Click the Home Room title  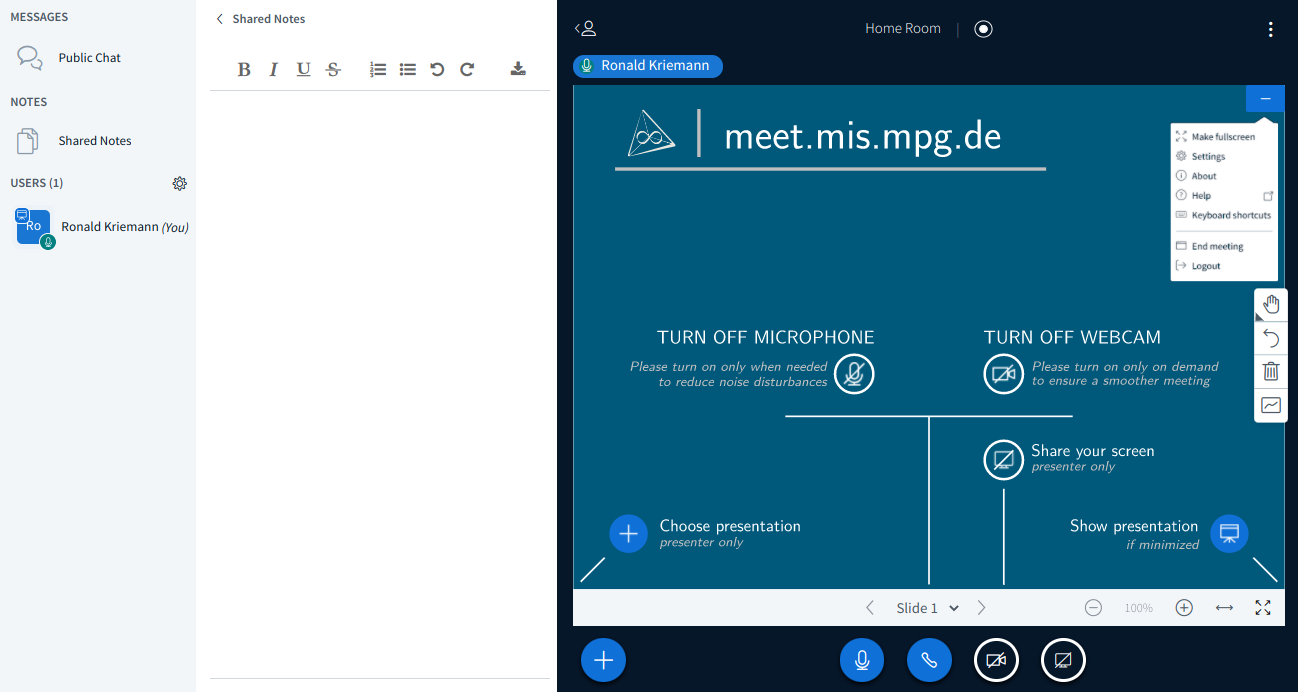tap(903, 29)
